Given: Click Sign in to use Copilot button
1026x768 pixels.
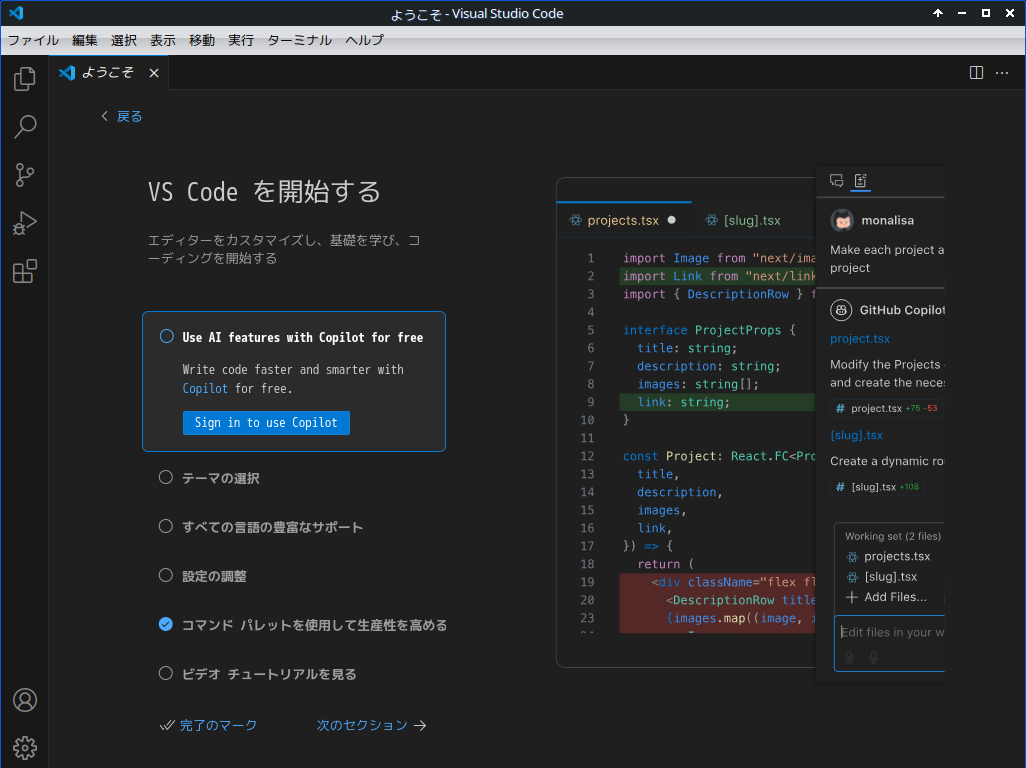Looking at the screenshot, I should [266, 423].
